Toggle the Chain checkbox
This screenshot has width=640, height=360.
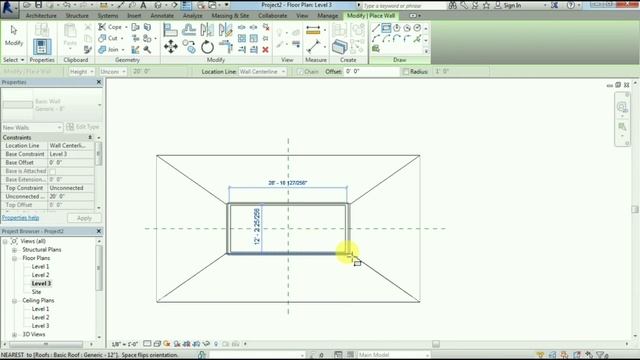pos(300,71)
